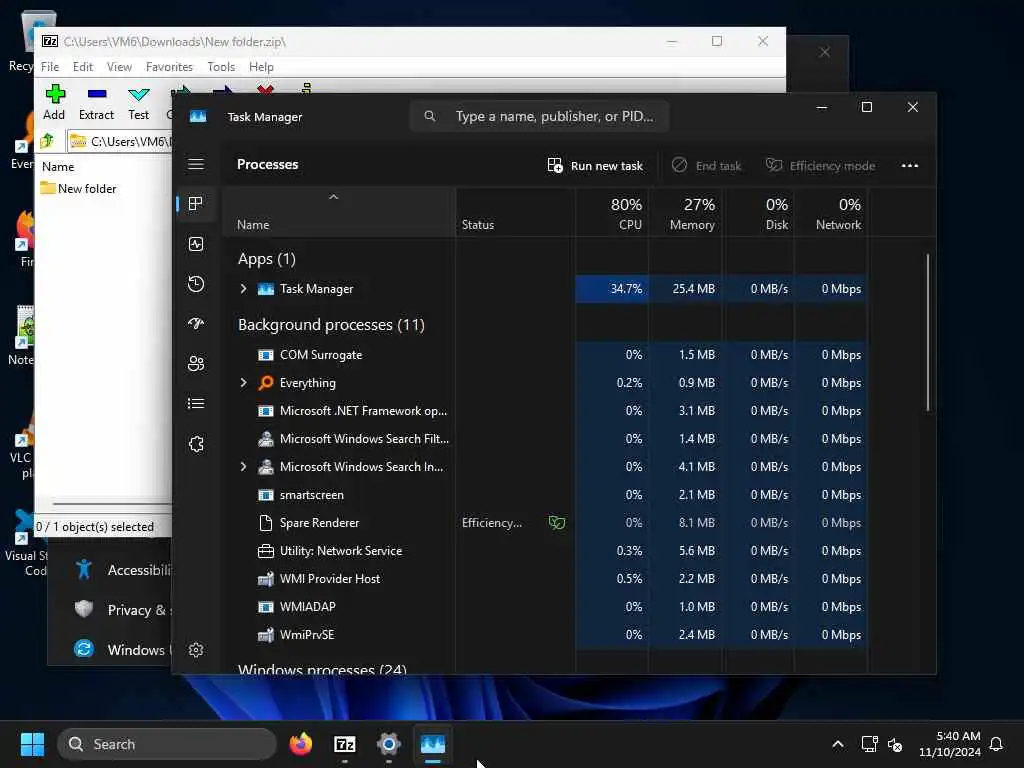1024x768 pixels.
Task: Open the clock and date in taskbar
Action: [x=950, y=744]
